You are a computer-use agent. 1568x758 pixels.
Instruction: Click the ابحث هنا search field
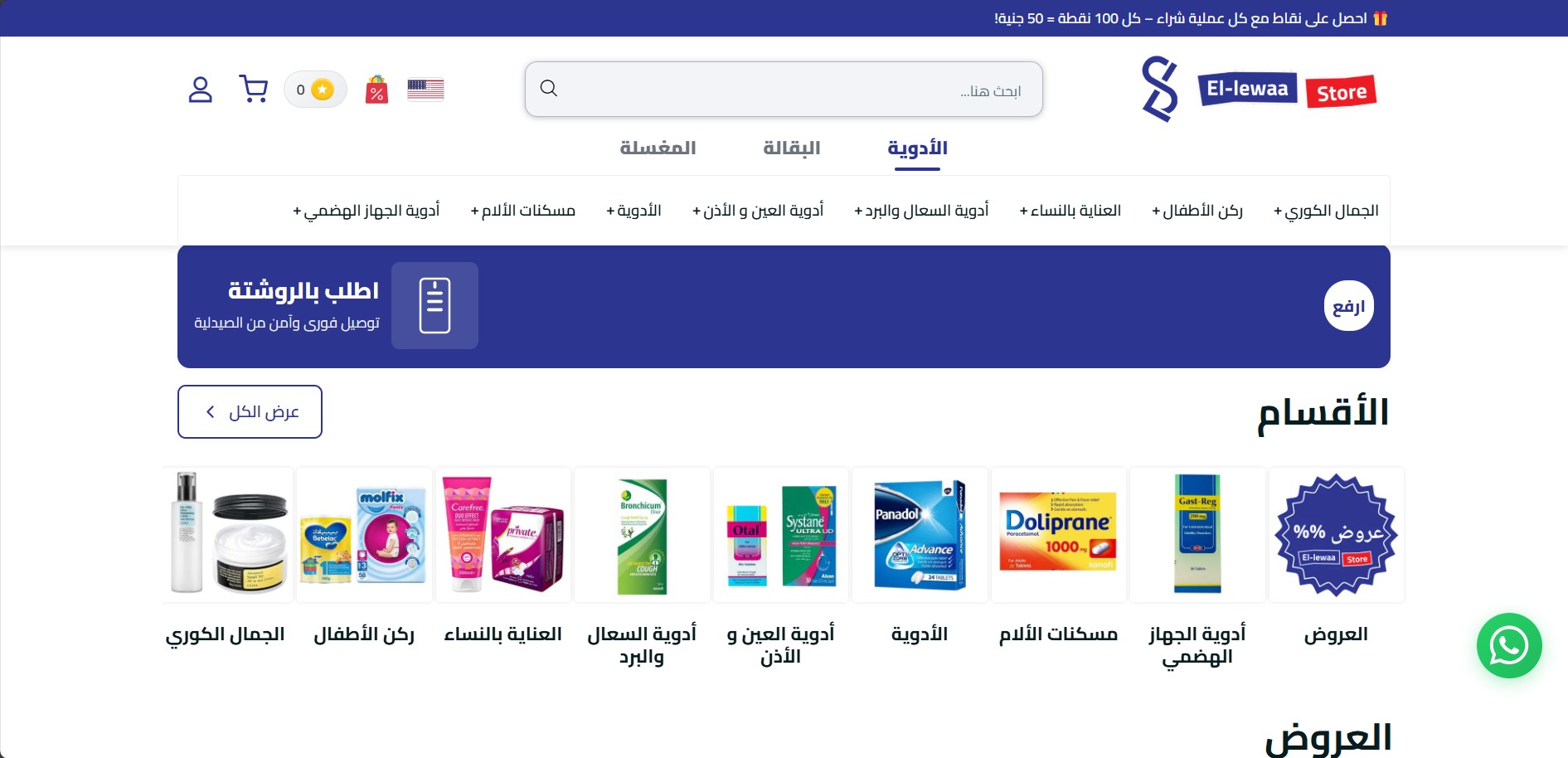pos(784,89)
